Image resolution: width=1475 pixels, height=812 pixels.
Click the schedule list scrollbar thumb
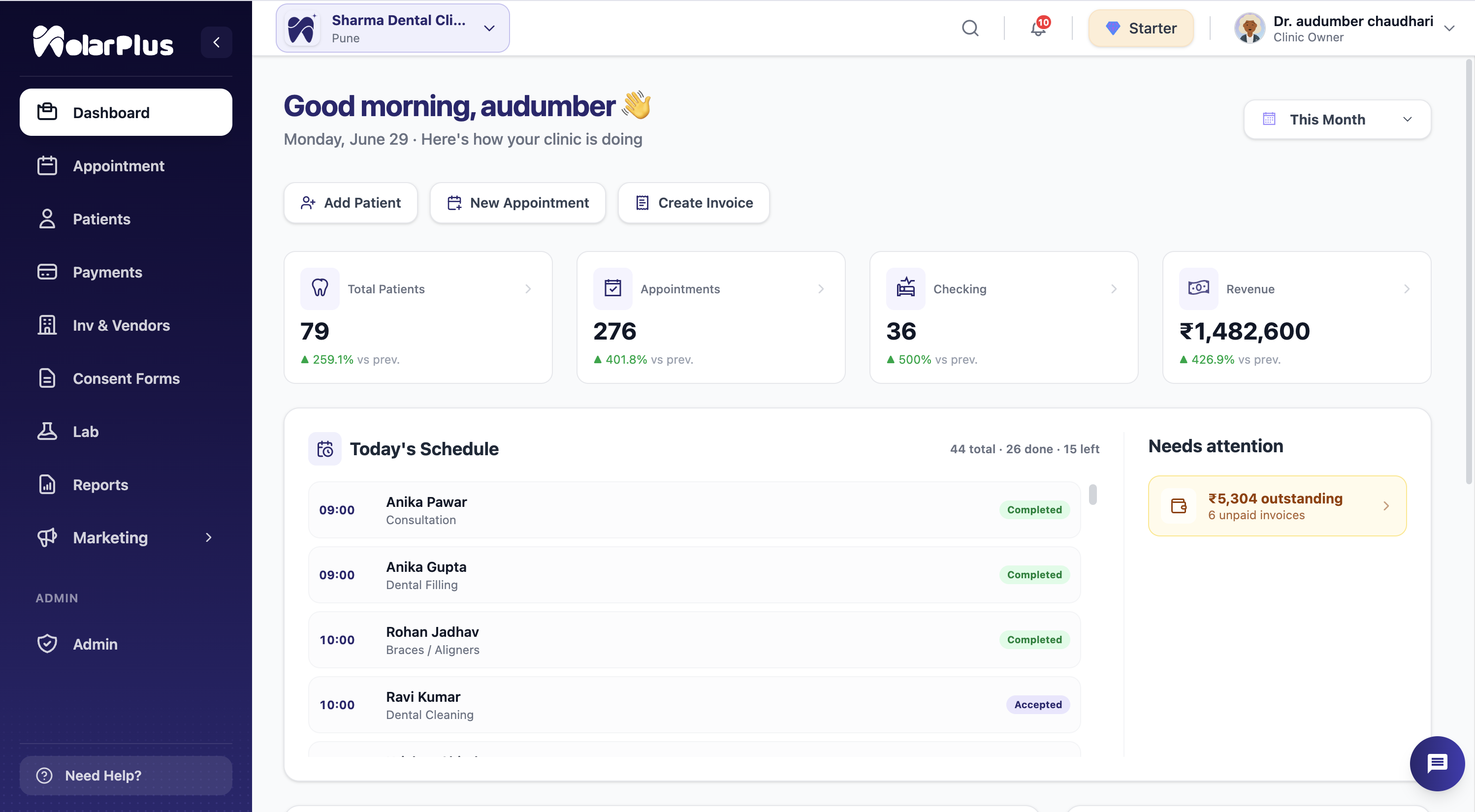pyautogui.click(x=1092, y=495)
